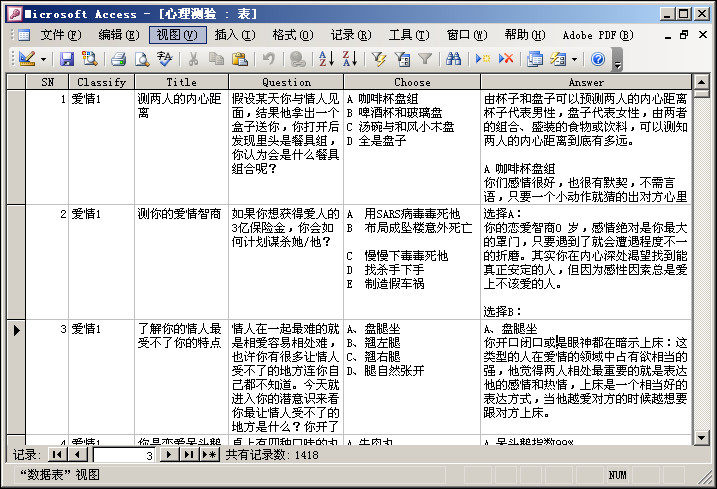Screen dimensions: 717x489
Task: Expand the Toolbar Options arrow
Action: click(617, 60)
